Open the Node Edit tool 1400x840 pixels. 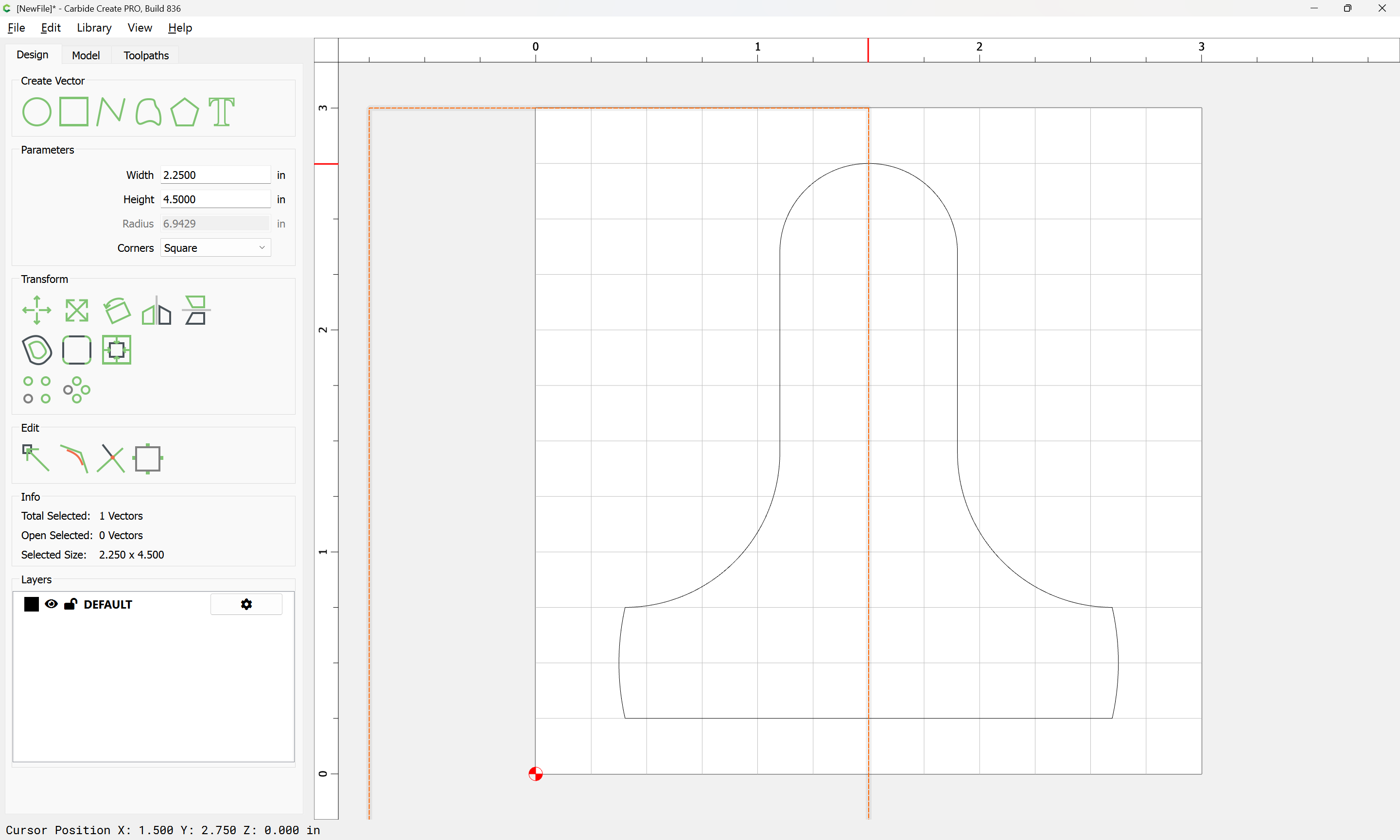(x=35, y=458)
